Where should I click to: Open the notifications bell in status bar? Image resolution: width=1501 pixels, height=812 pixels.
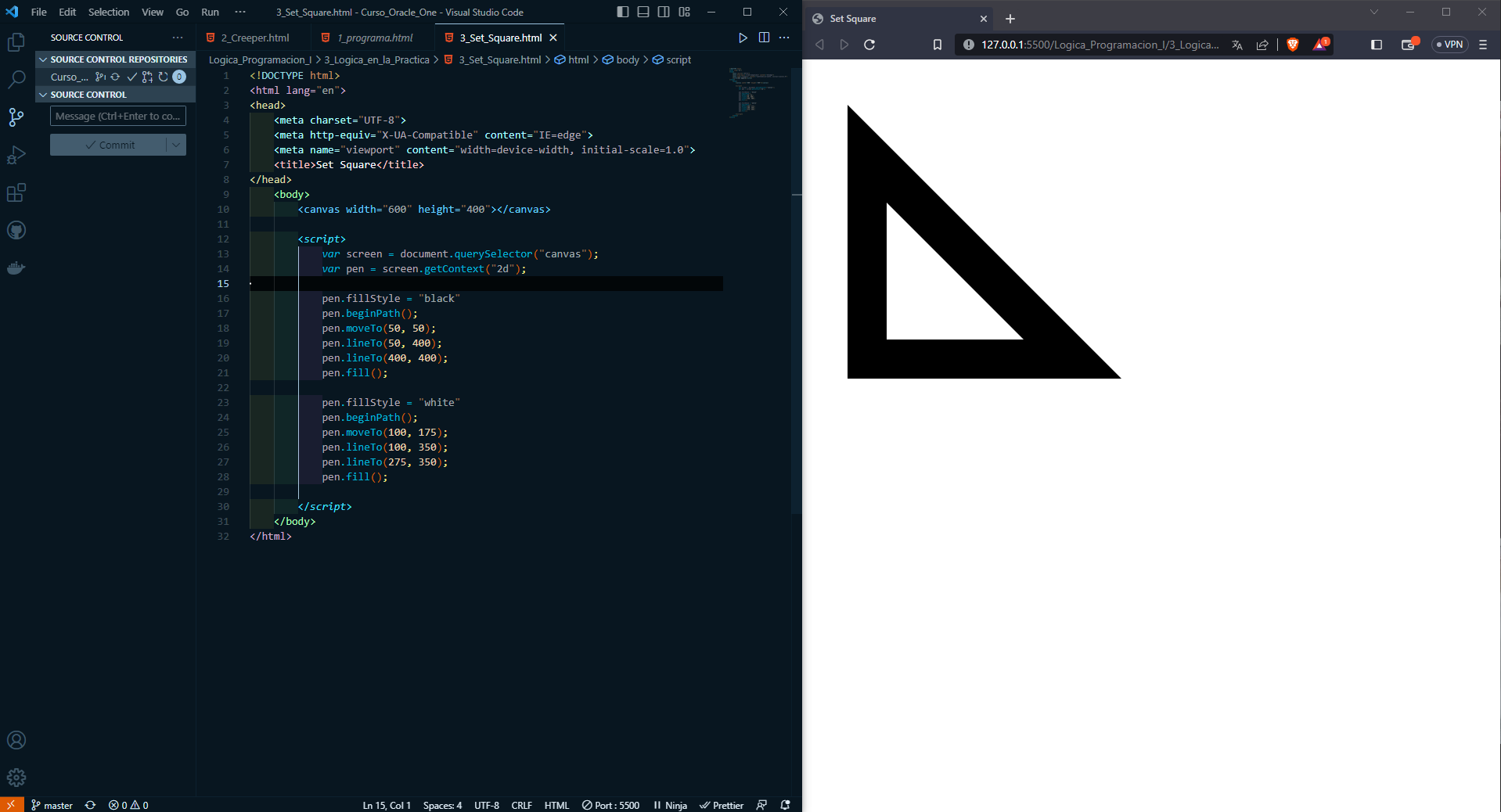pyautogui.click(x=786, y=805)
